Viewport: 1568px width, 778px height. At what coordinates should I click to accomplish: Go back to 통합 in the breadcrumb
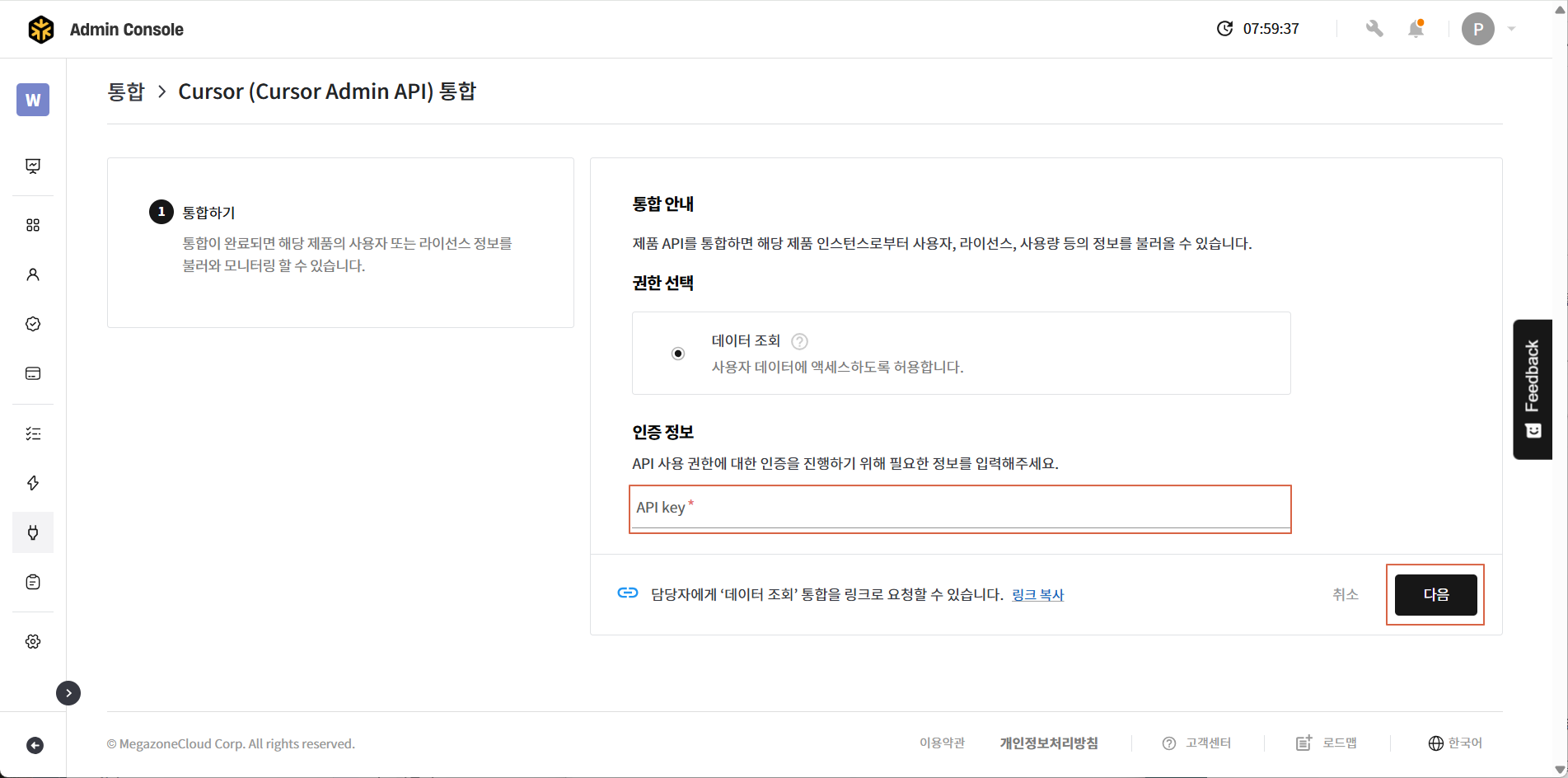coord(126,91)
